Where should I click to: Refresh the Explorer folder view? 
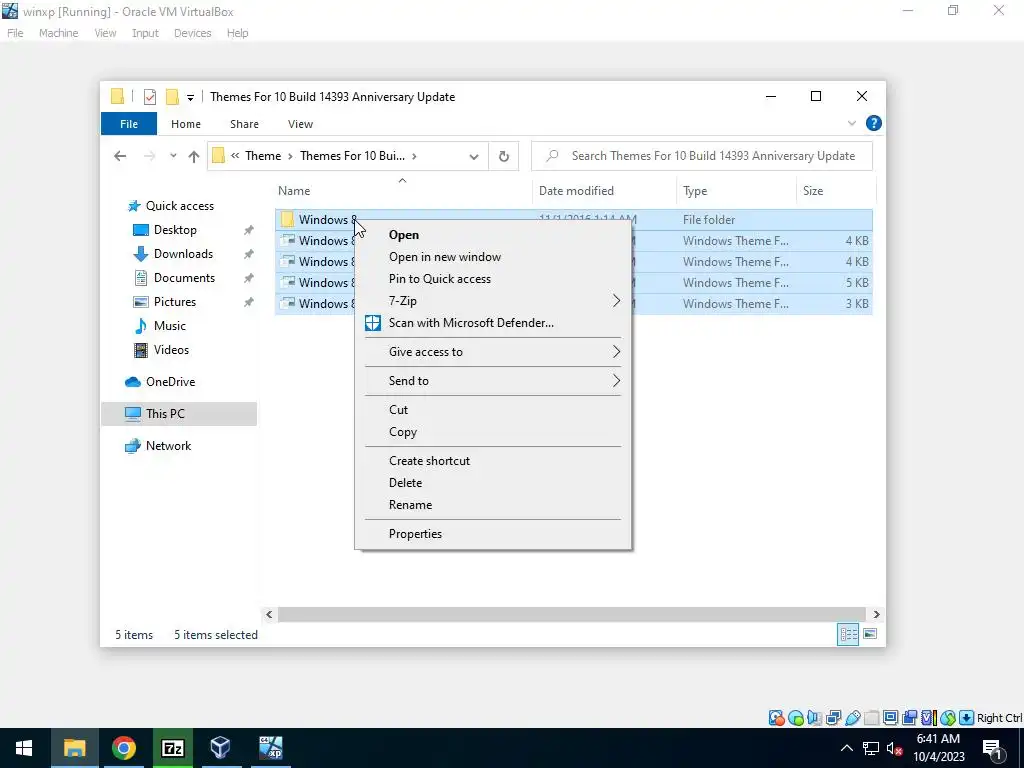coord(504,156)
